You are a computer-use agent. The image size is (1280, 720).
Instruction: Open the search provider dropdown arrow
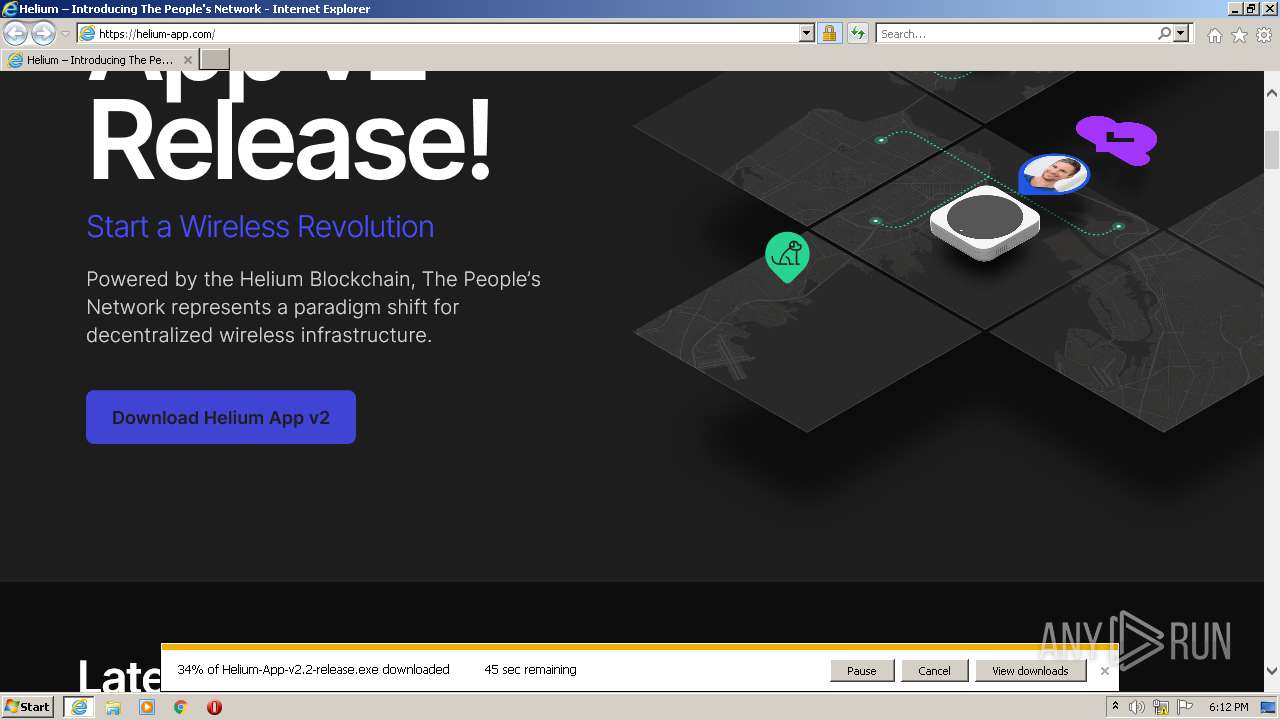coord(1181,34)
